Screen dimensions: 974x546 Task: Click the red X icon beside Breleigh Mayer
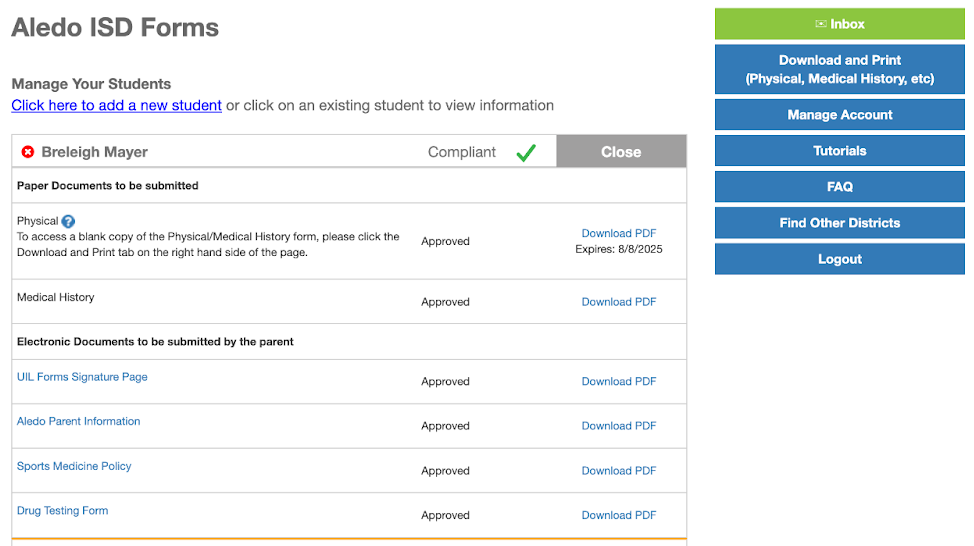[28, 152]
